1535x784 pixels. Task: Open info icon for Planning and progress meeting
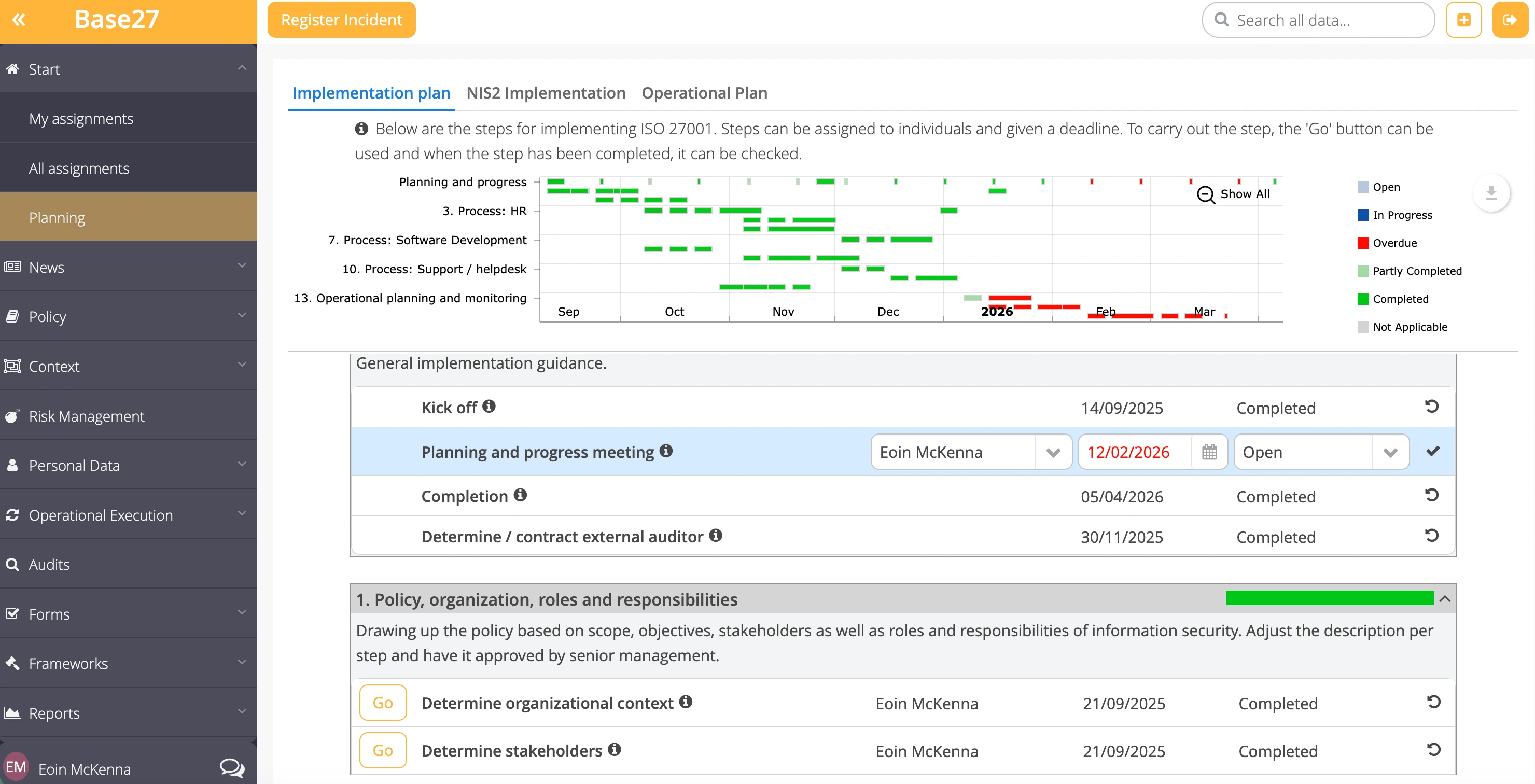pos(666,451)
